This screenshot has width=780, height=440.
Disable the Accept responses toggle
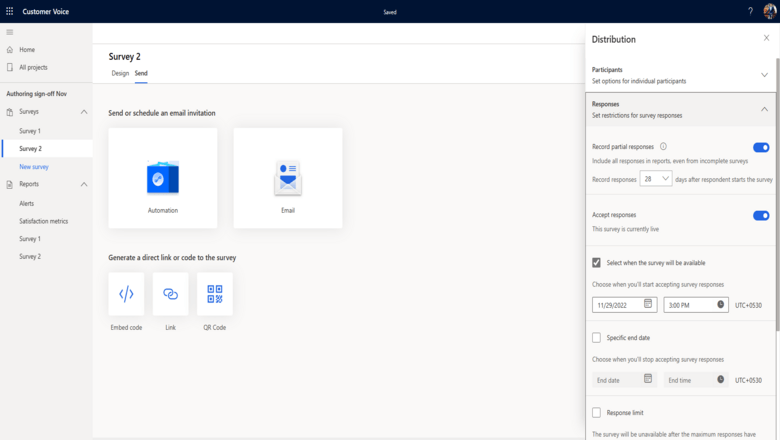click(761, 215)
